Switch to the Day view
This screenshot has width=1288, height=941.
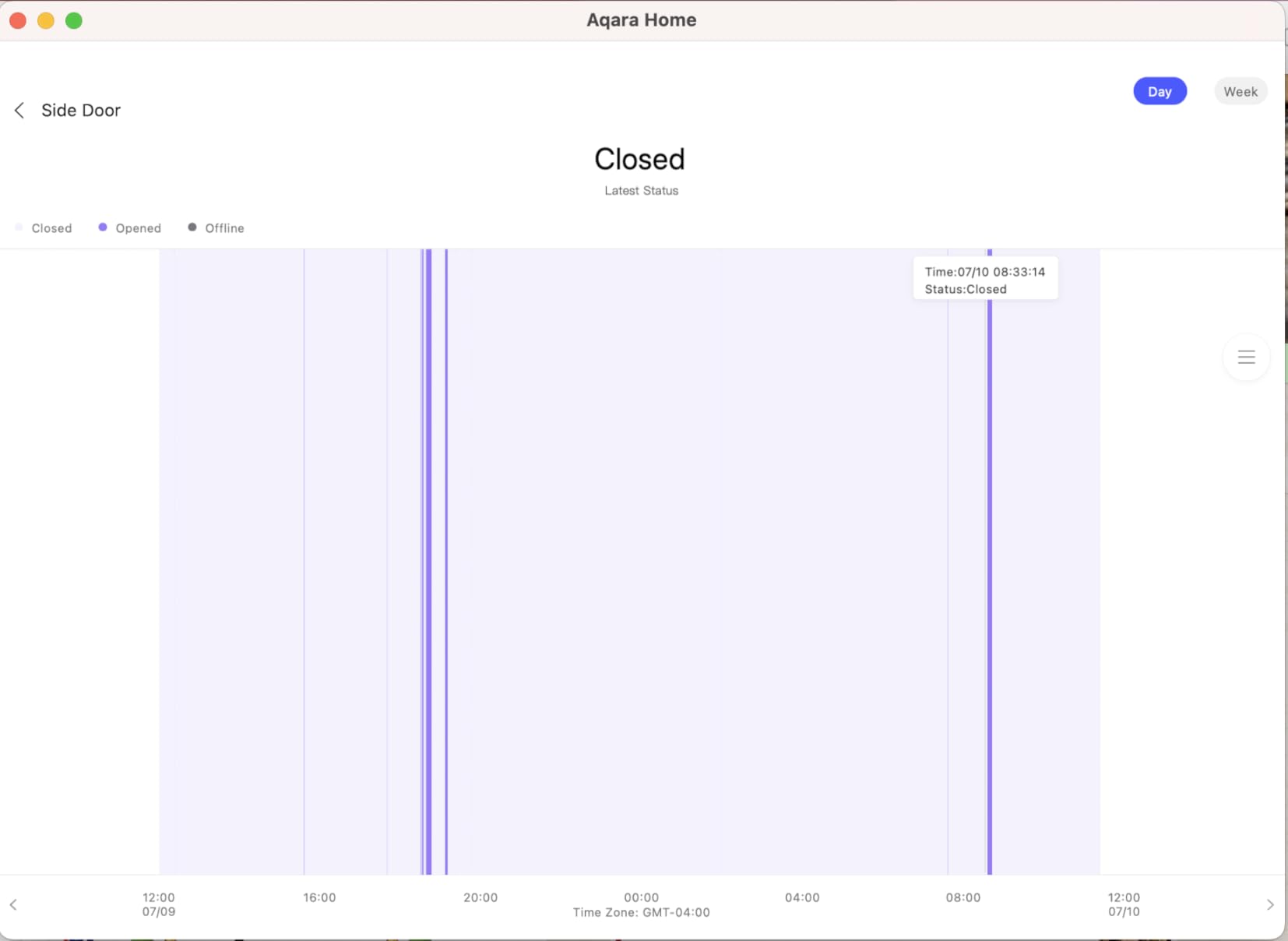coord(1160,91)
